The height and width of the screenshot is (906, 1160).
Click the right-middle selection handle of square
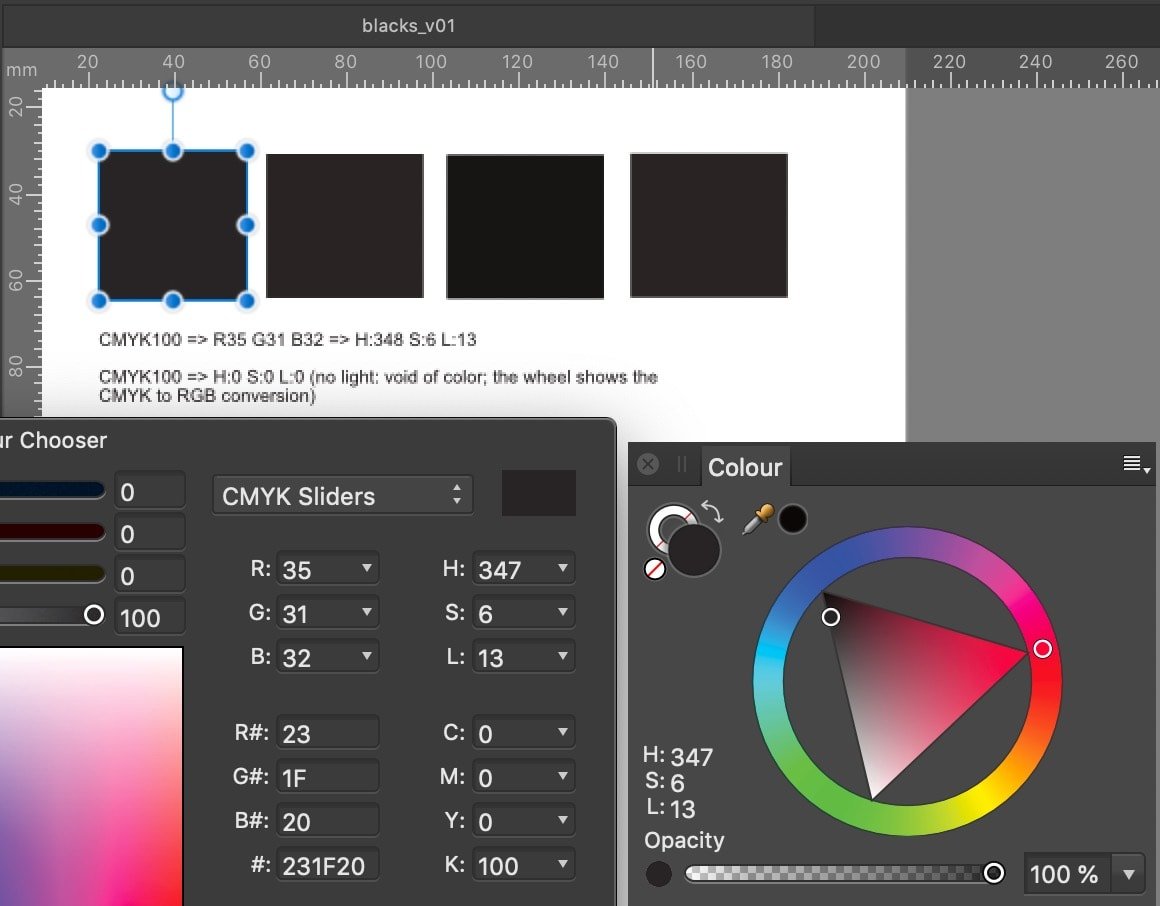pos(246,225)
